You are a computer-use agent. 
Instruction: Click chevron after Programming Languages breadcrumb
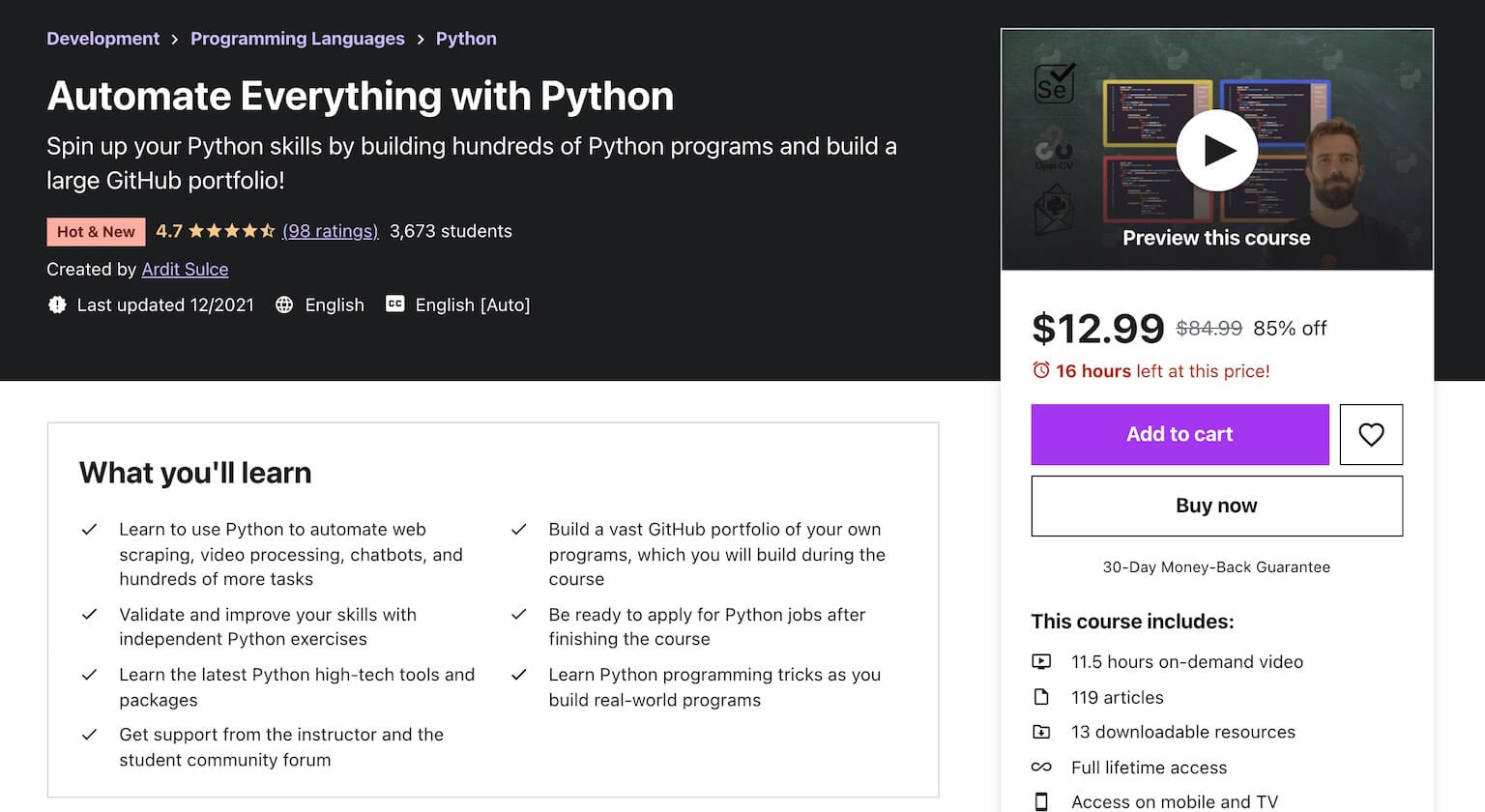pyautogui.click(x=421, y=40)
